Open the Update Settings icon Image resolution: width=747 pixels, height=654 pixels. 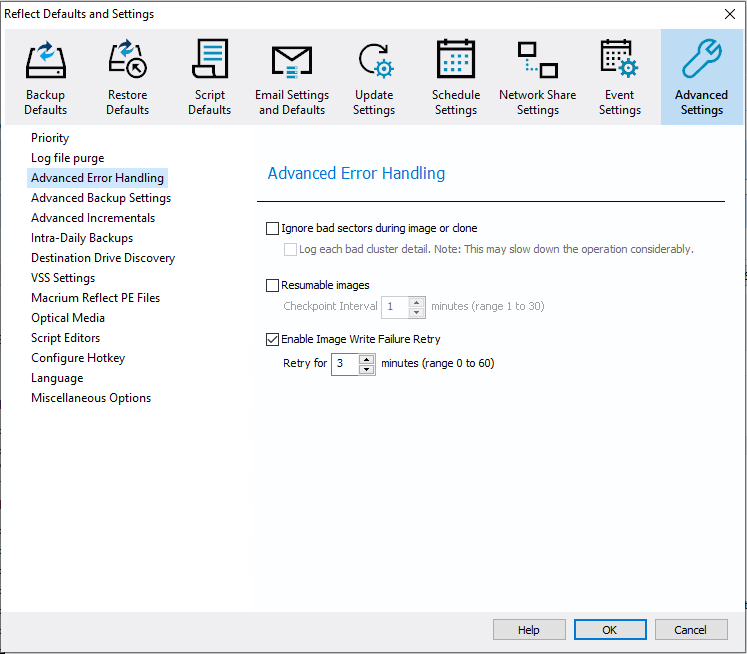point(375,60)
